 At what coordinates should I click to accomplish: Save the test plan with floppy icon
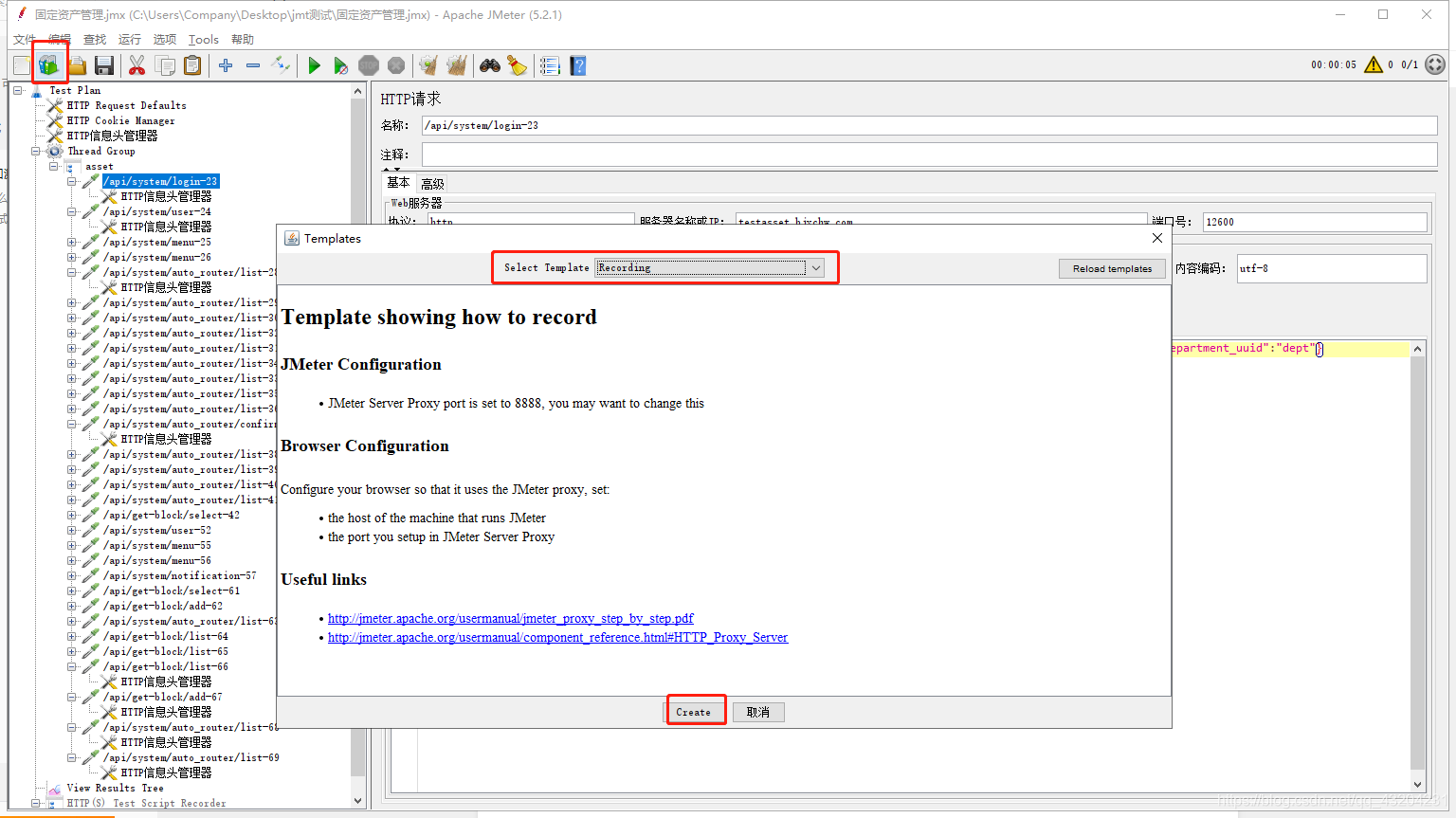pyautogui.click(x=104, y=65)
